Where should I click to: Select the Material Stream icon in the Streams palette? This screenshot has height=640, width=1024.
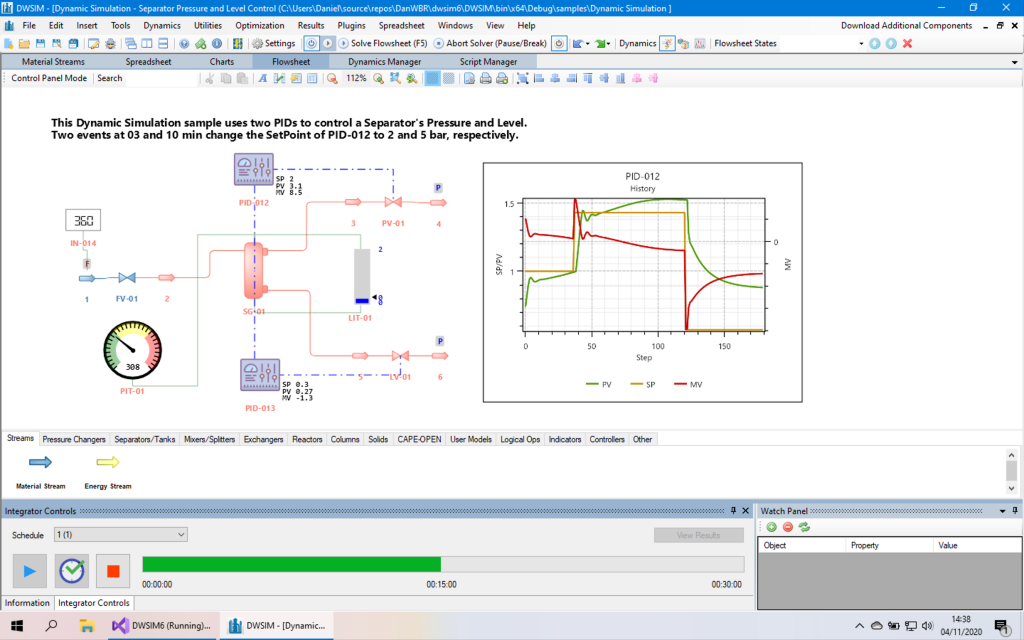pos(38,464)
